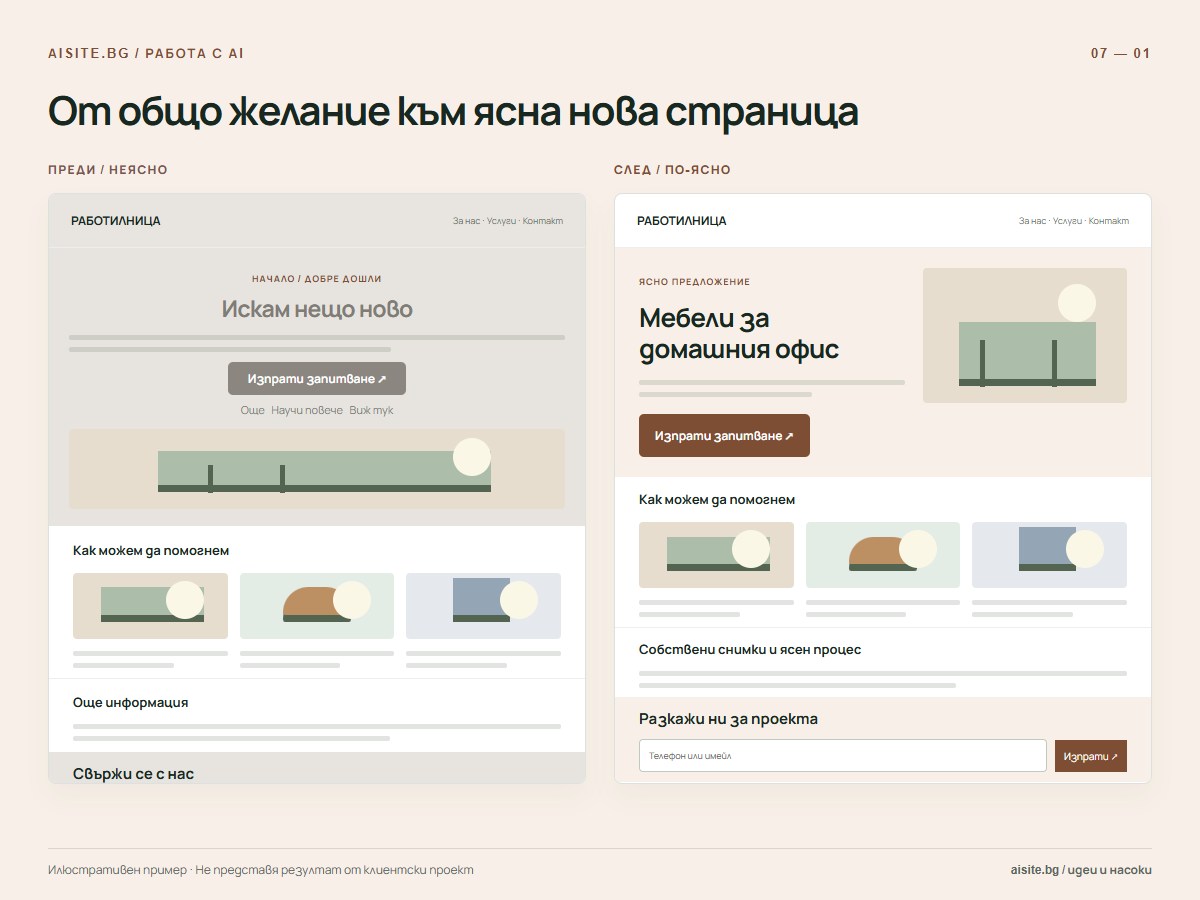Click the 'ПРЕДИ / НЕЯСНО' label
The image size is (1200, 900).
[x=108, y=170]
